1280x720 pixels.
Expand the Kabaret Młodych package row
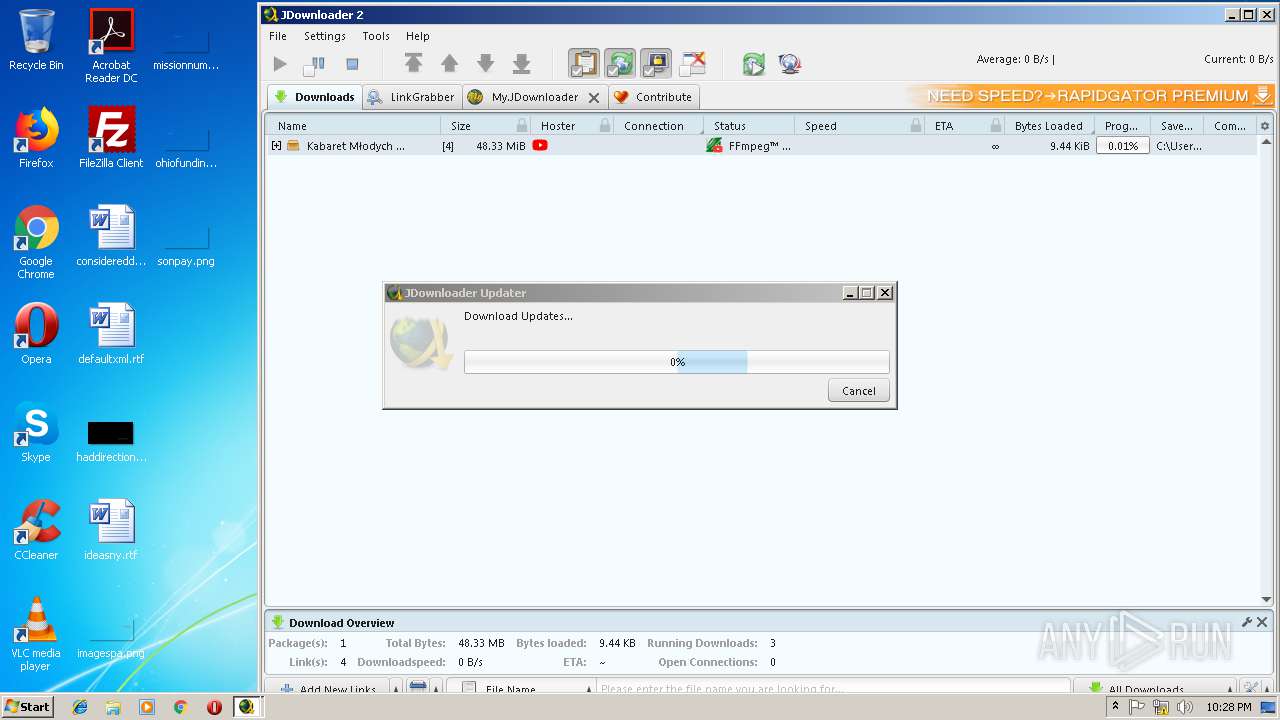click(x=277, y=146)
